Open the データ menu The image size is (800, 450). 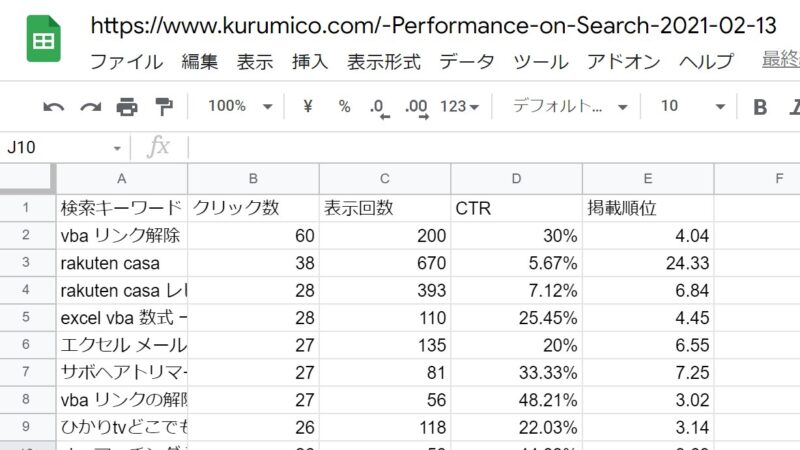point(466,62)
